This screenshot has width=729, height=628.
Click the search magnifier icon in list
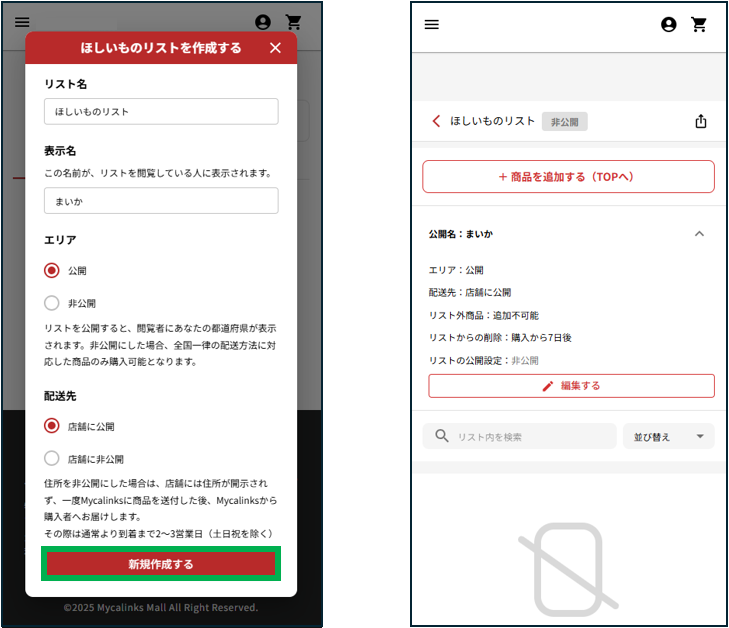(x=441, y=437)
